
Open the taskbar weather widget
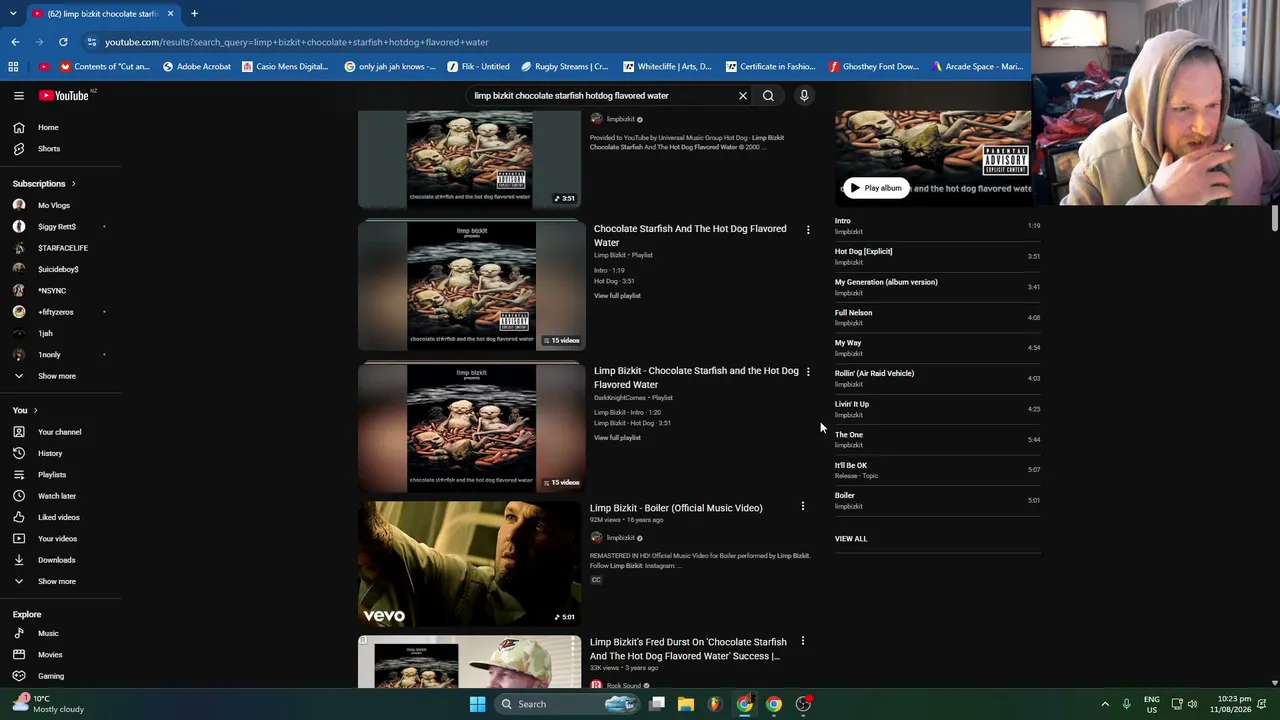(48, 704)
